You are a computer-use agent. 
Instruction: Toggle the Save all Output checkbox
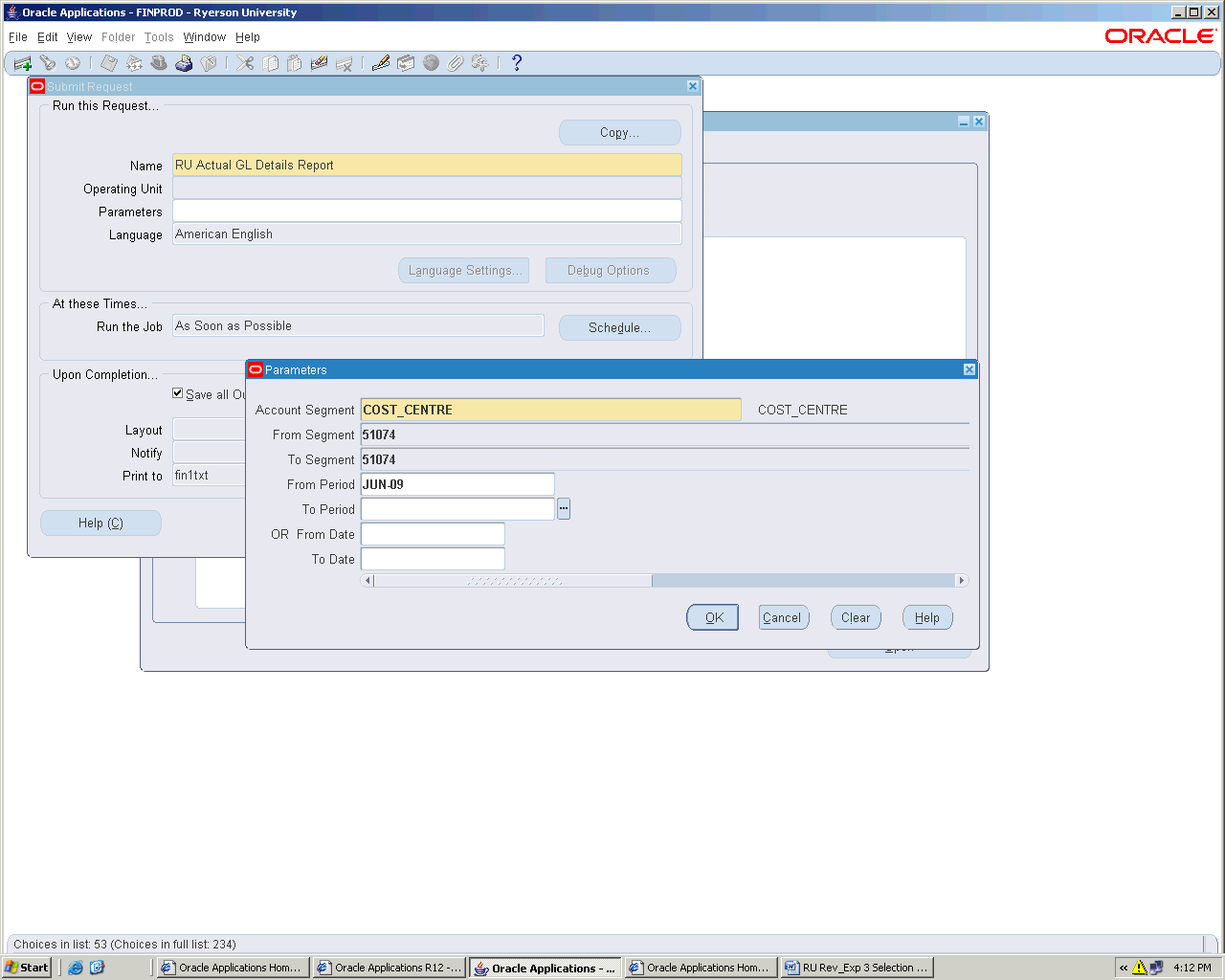[x=178, y=393]
